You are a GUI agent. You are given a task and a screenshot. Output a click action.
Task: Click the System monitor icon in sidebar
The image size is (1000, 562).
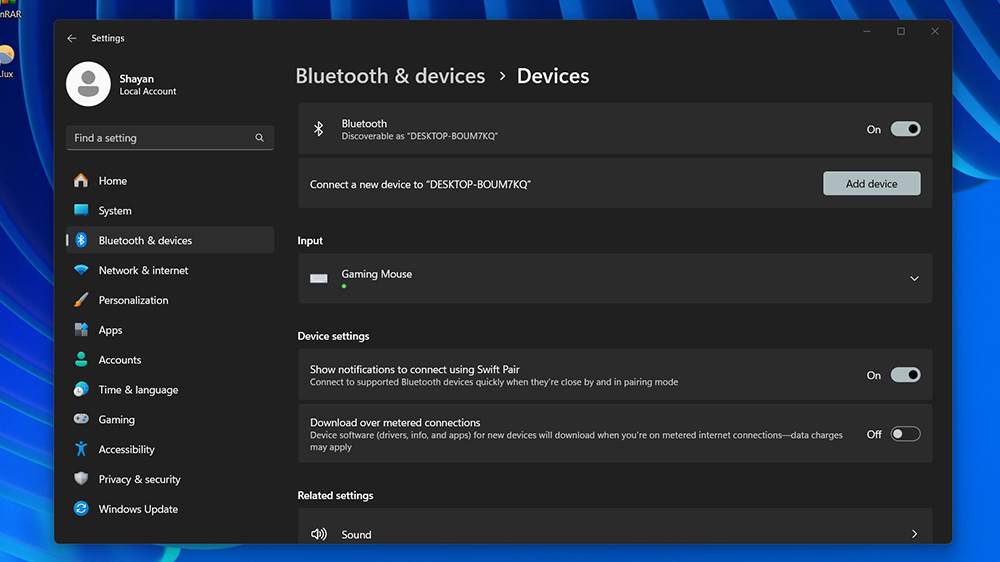click(x=81, y=210)
